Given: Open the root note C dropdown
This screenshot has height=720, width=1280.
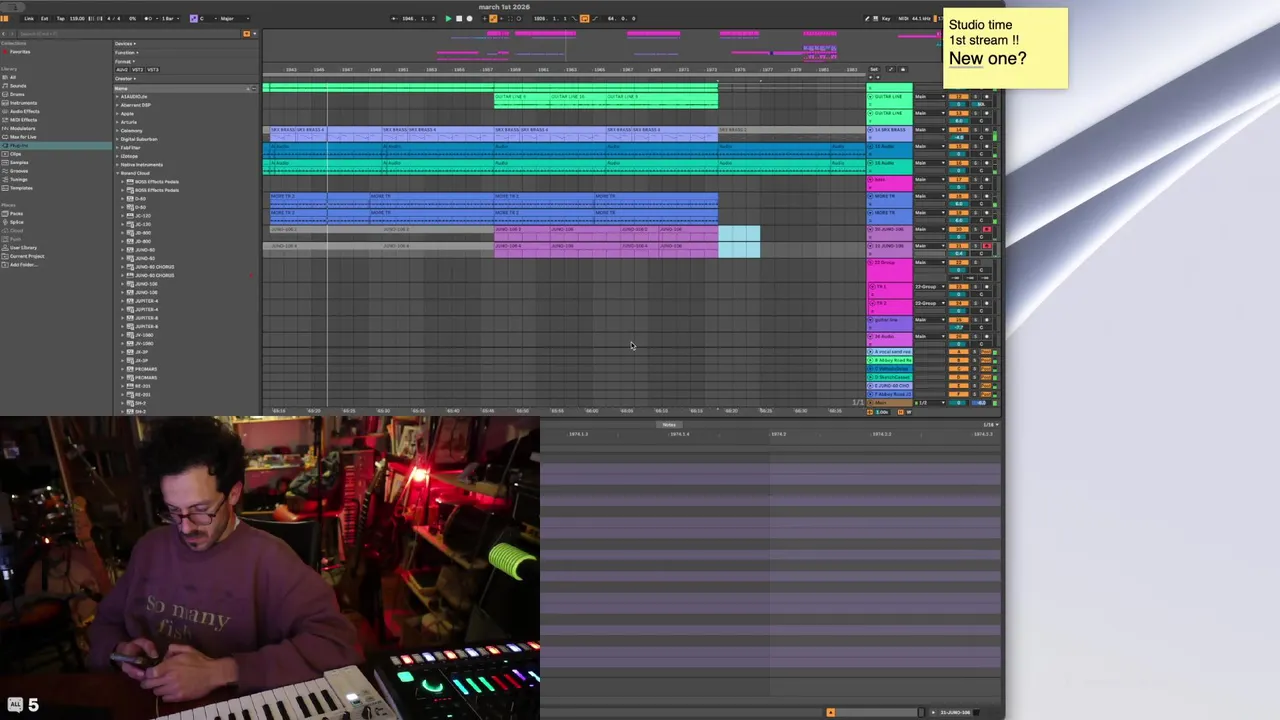Looking at the screenshot, I should point(206,18).
